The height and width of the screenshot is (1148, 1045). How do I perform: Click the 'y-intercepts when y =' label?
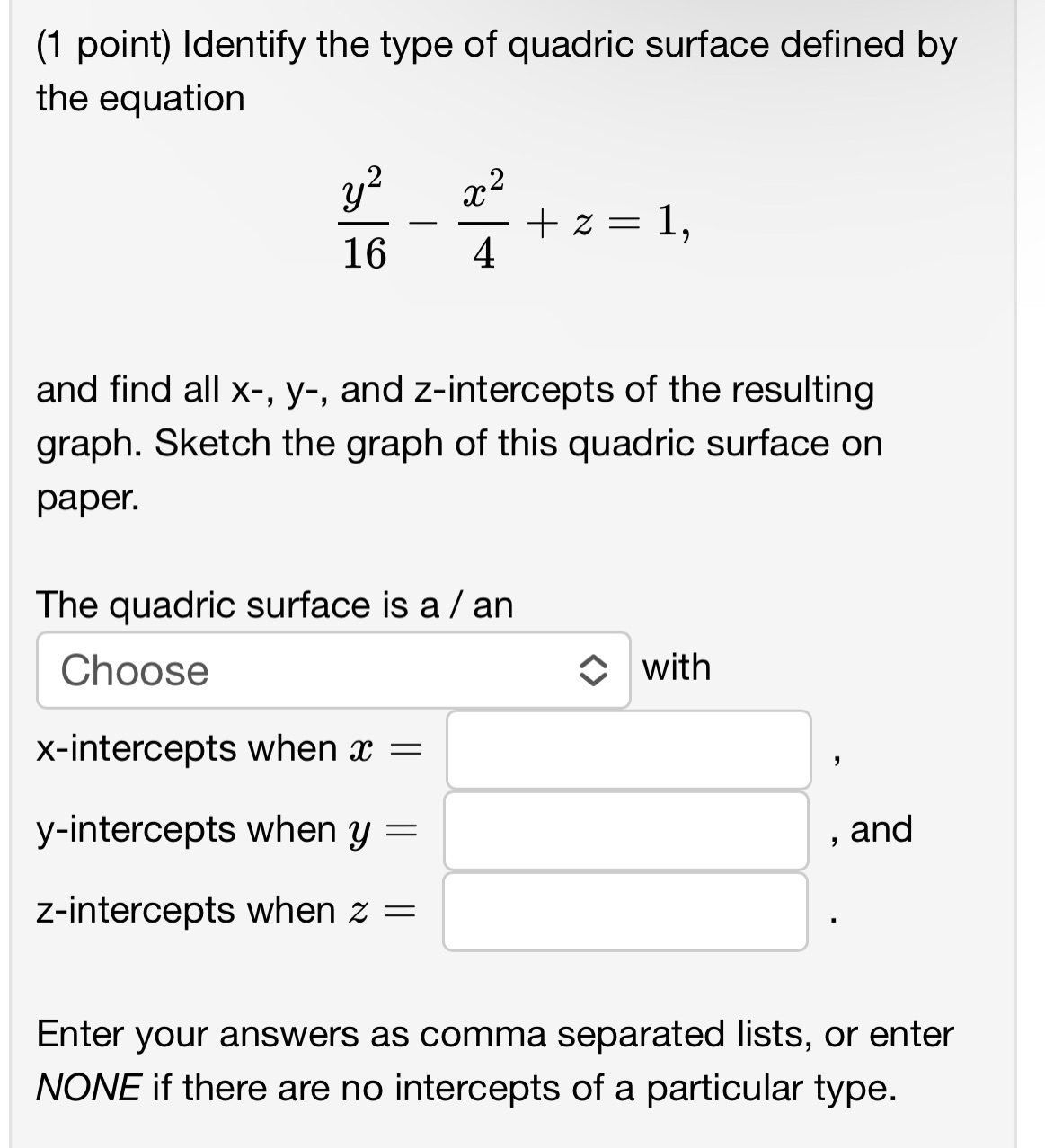pos(226,829)
